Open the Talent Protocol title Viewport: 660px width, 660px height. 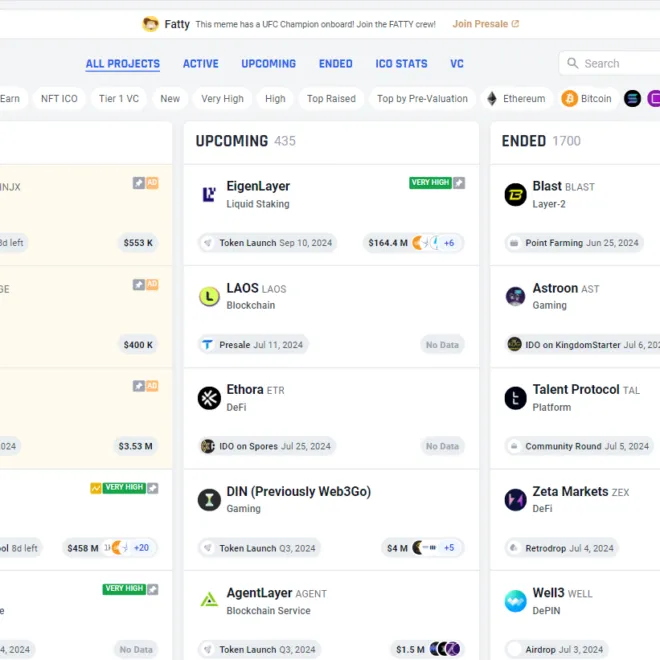(585, 390)
